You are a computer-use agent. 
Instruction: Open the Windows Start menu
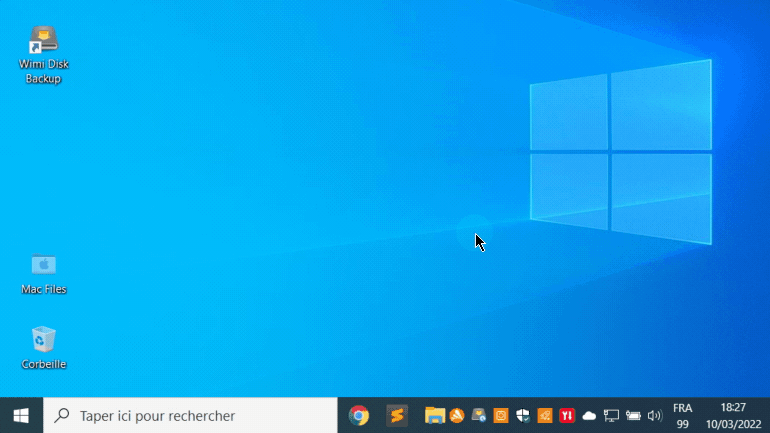point(21,416)
